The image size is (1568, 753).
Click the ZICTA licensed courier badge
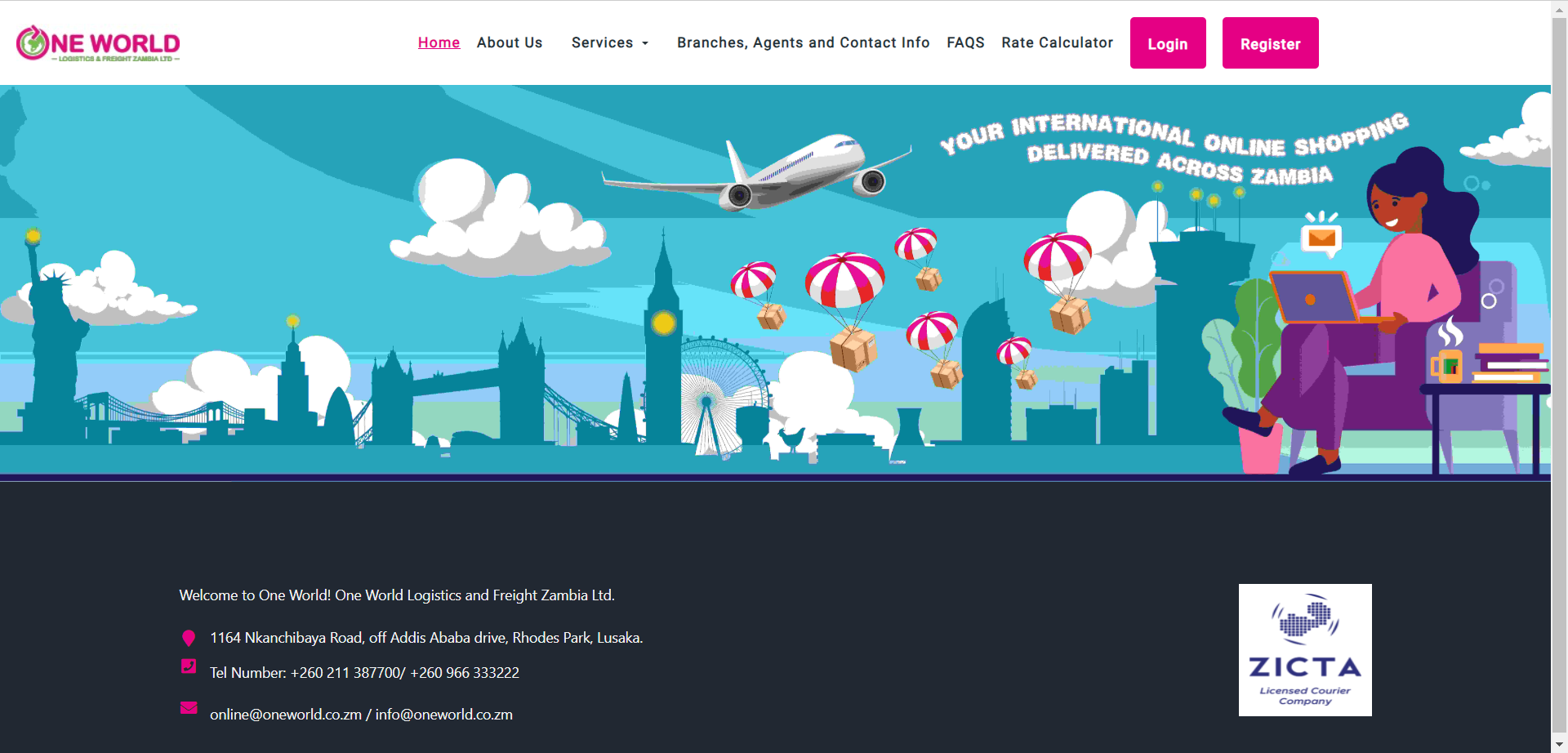(x=1304, y=650)
